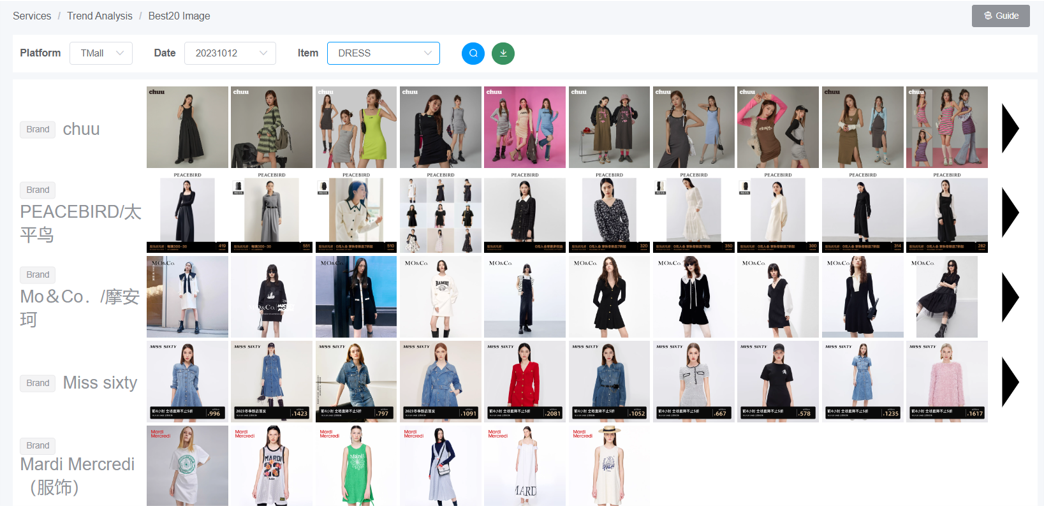Select the Miss sixty brand name
The image size is (1044, 506).
(x=100, y=383)
